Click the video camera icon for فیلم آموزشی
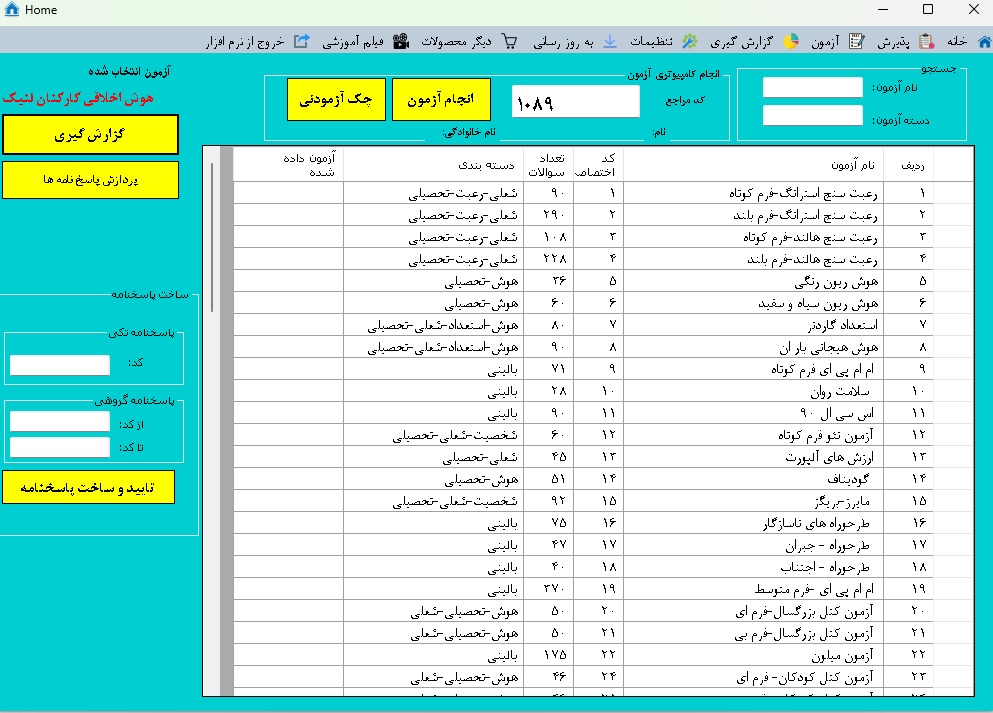This screenshot has width=993, height=713. (x=401, y=42)
